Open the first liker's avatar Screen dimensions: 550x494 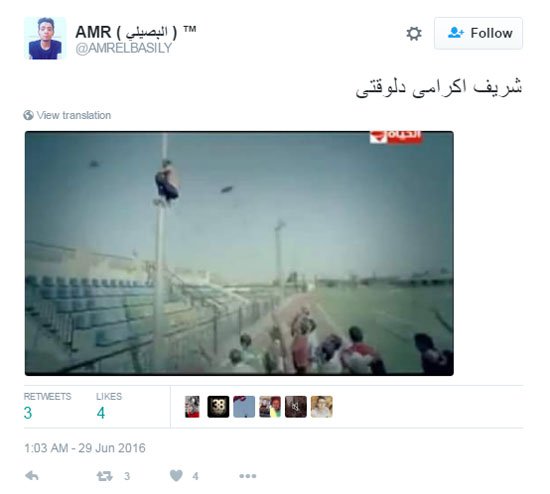pos(192,407)
